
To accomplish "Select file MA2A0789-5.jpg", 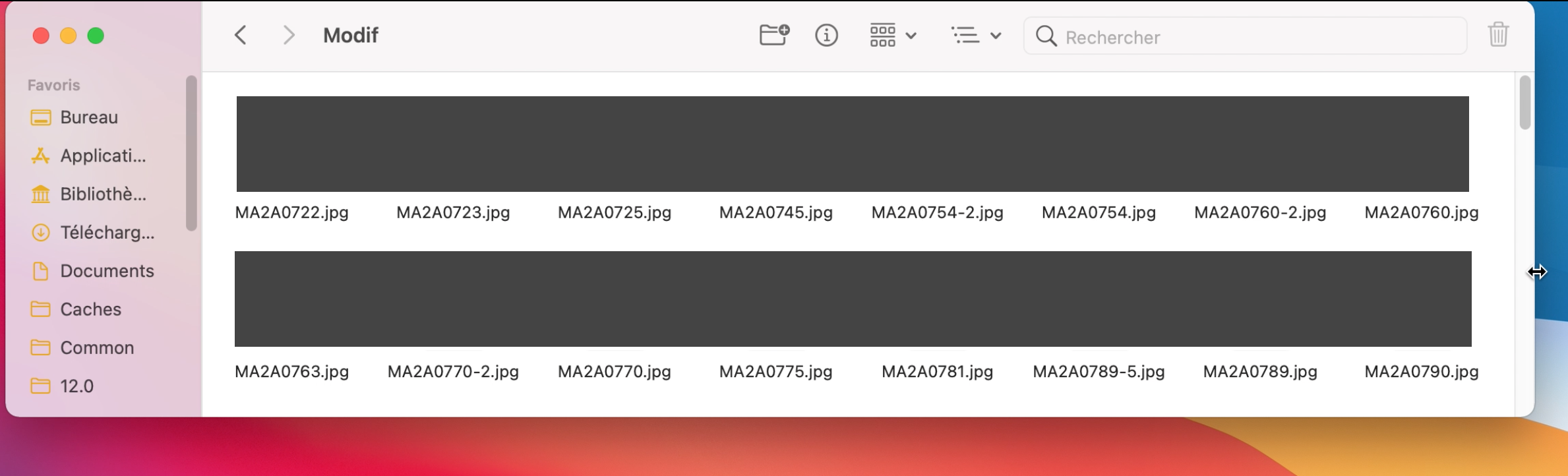I will click(1099, 371).
